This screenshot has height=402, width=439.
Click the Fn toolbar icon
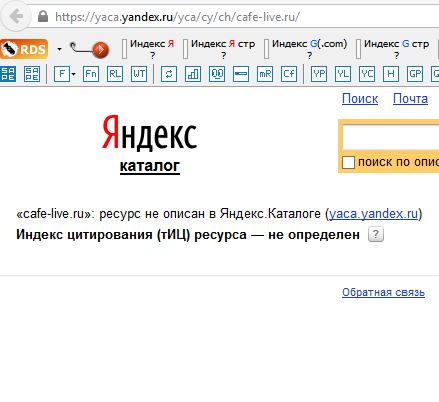(x=91, y=74)
